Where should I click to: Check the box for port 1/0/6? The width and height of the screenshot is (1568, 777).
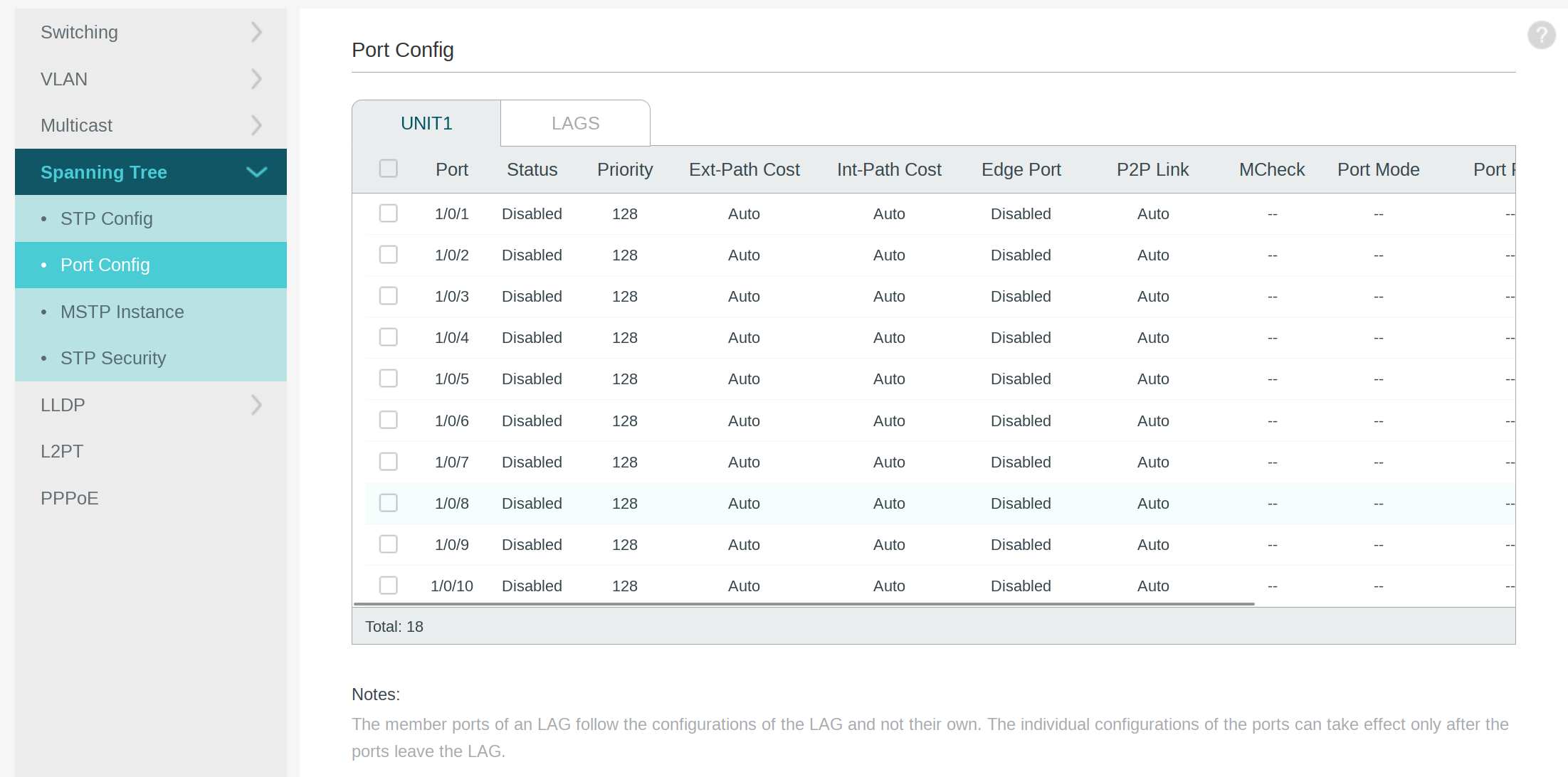(x=389, y=421)
